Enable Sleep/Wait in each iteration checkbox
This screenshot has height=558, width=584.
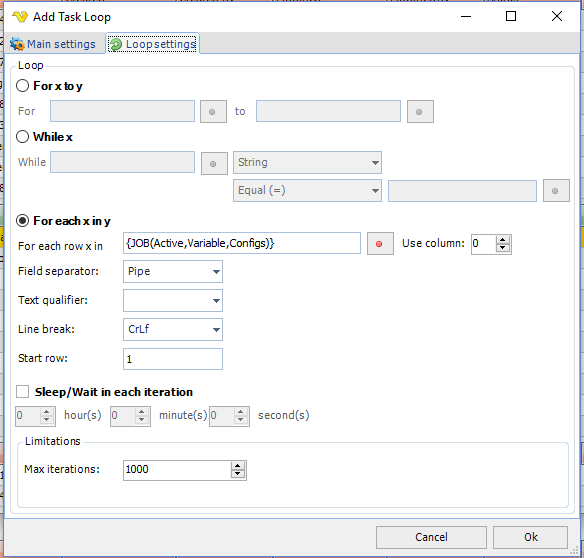click(22, 392)
